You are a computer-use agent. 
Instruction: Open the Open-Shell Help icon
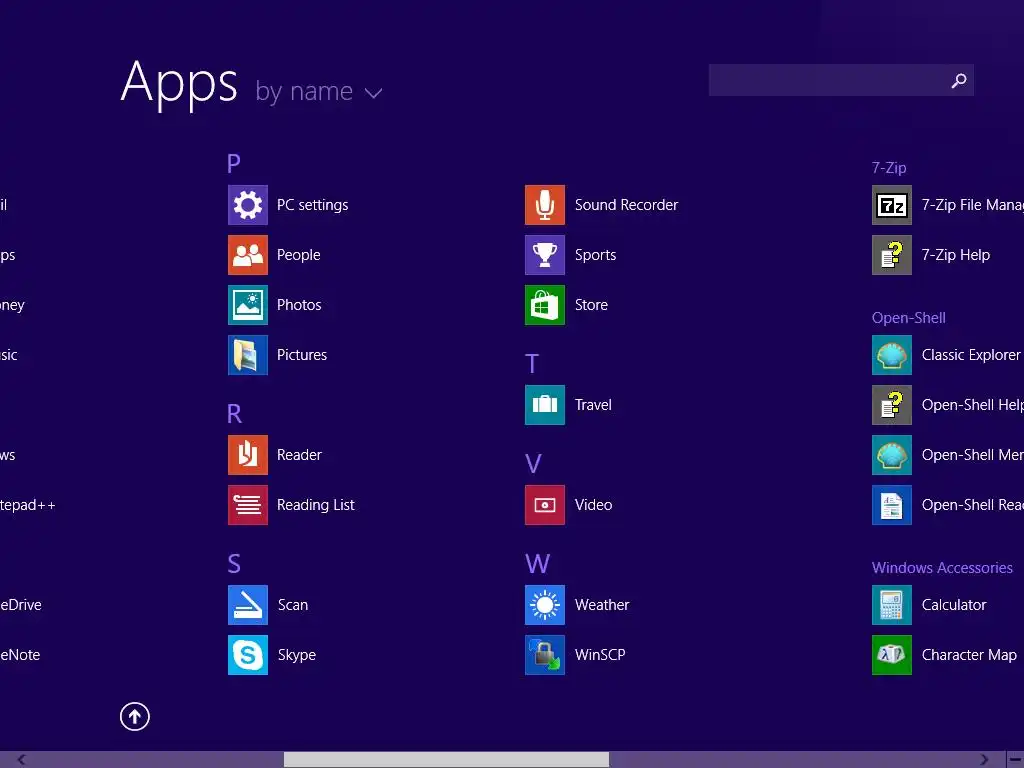891,405
